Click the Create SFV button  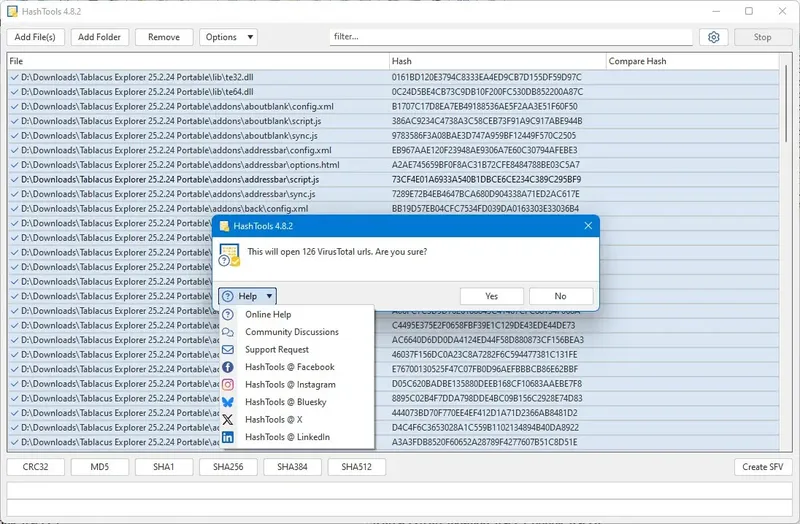click(x=763, y=467)
